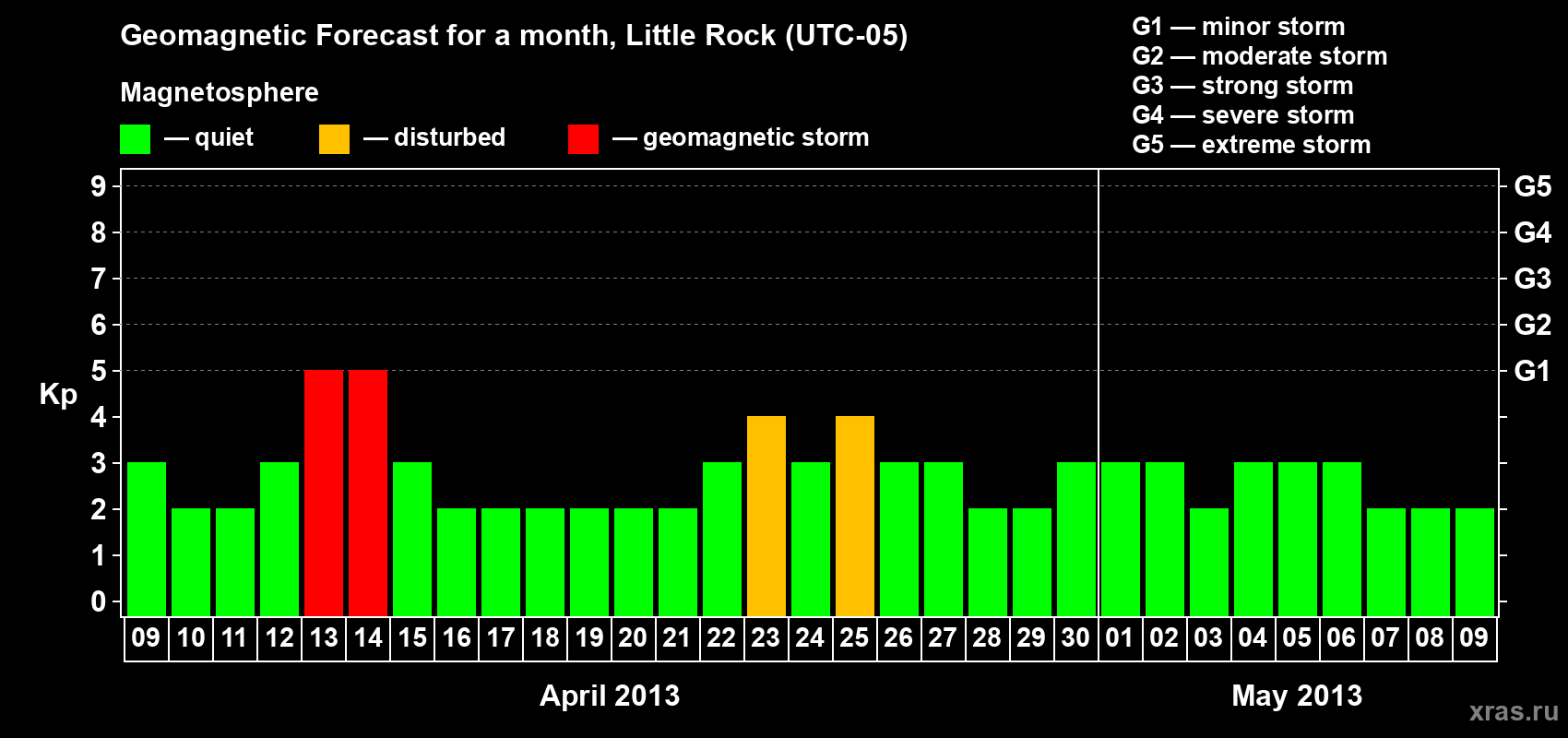Click the 'G2 — moderate storm' legend line

(1260, 56)
